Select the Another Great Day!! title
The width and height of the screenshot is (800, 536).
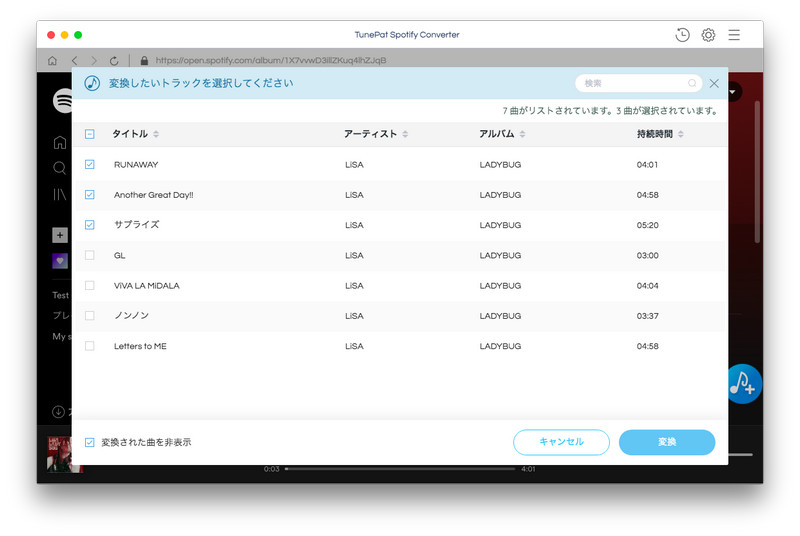click(154, 194)
